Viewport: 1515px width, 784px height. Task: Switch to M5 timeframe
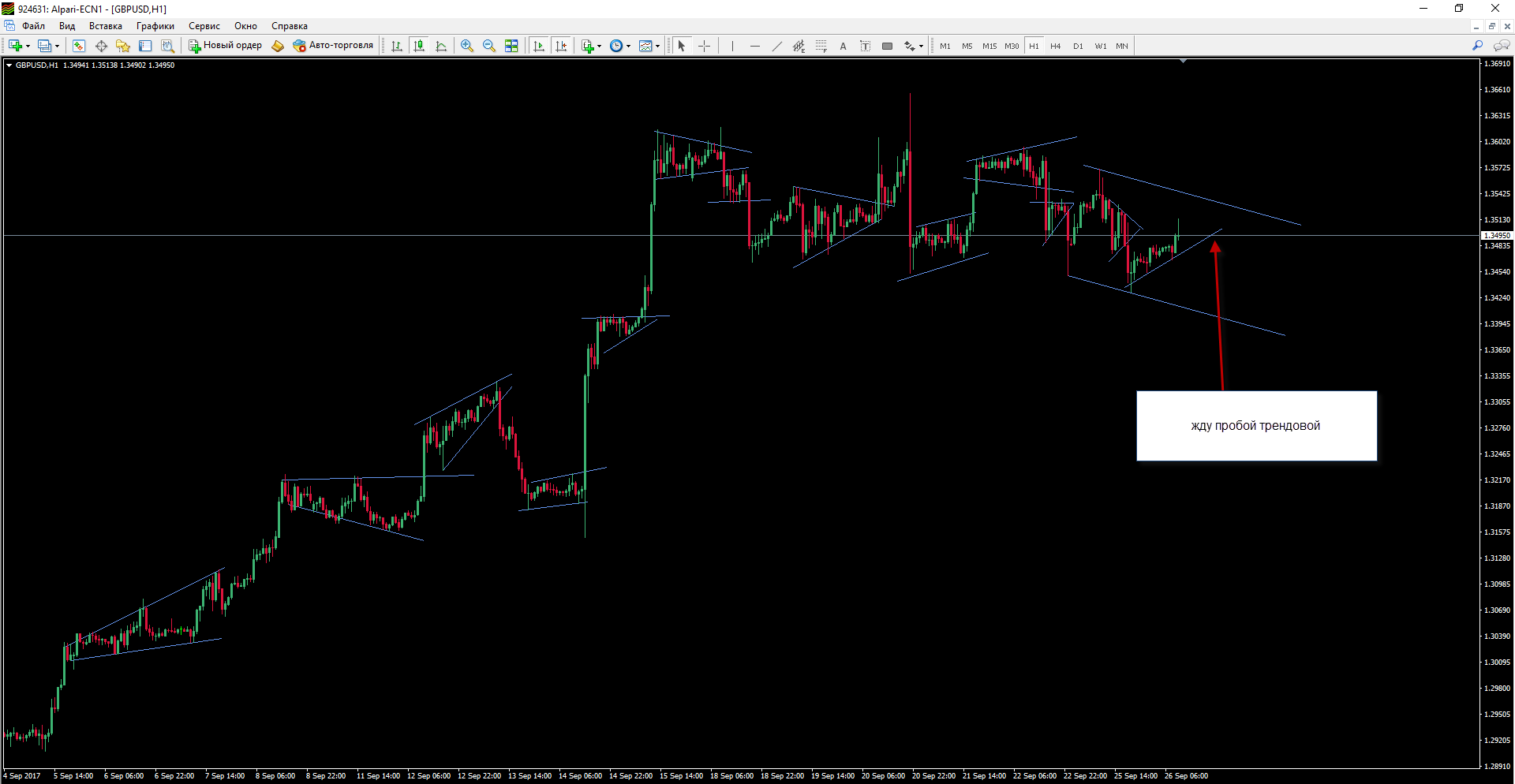point(967,46)
